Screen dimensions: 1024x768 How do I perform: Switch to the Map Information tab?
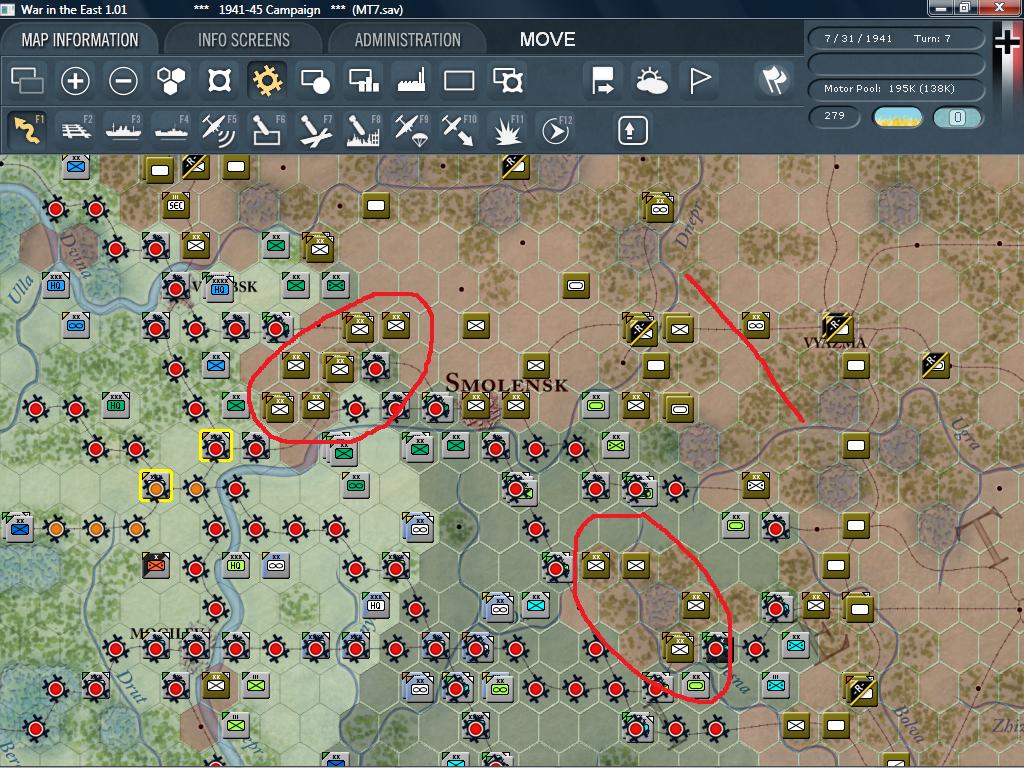[x=80, y=40]
